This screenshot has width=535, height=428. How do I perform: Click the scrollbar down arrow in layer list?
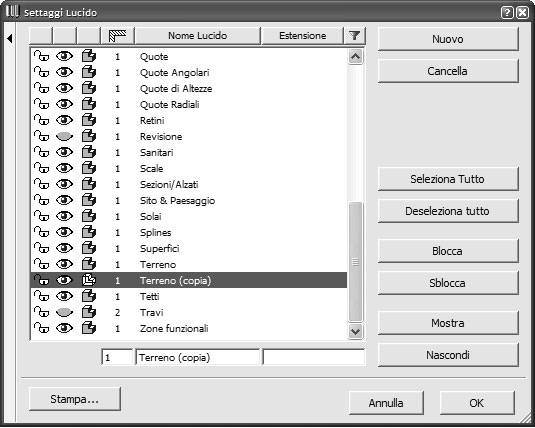pos(355,331)
